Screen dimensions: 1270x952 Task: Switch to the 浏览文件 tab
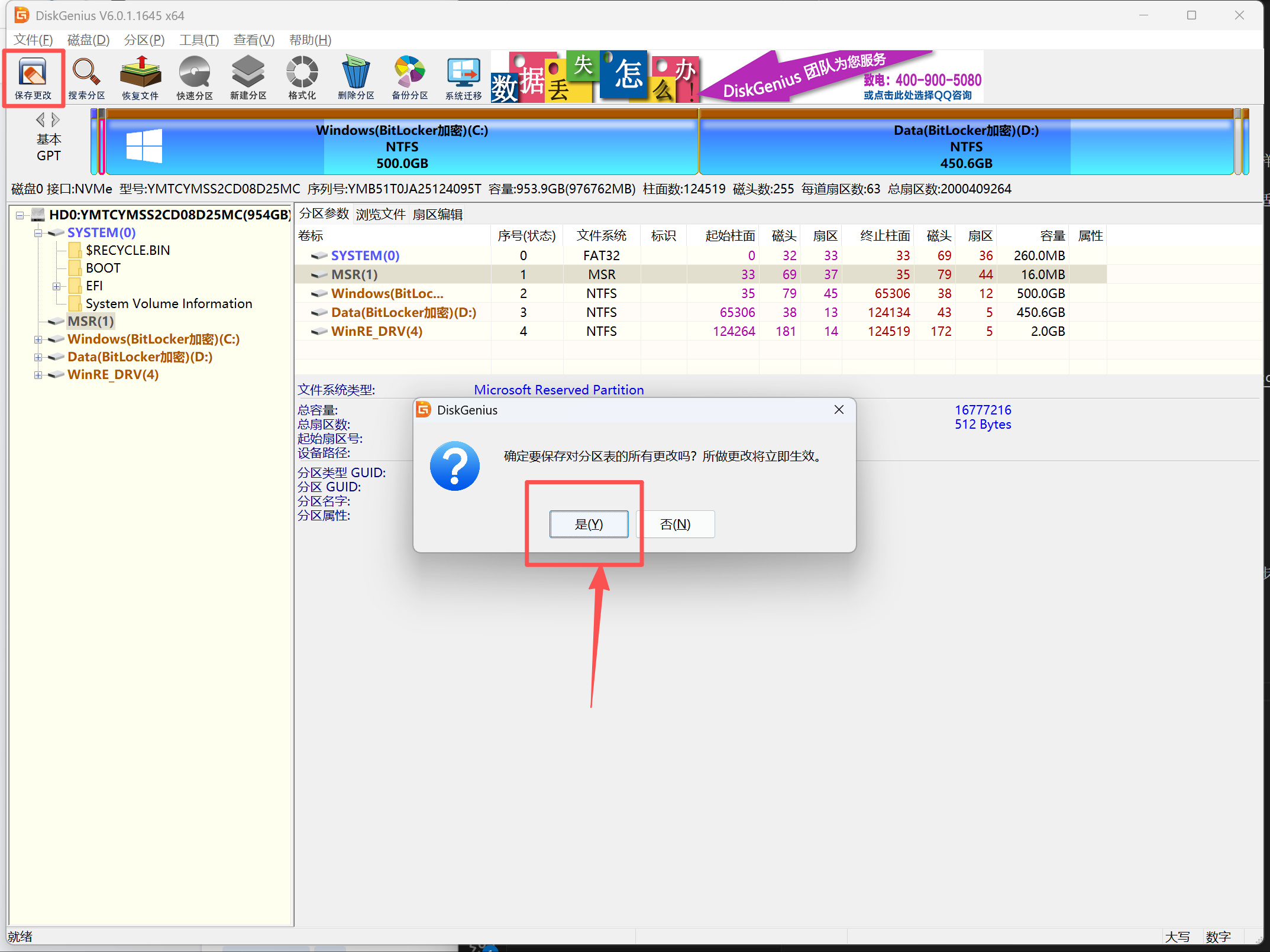[x=380, y=214]
